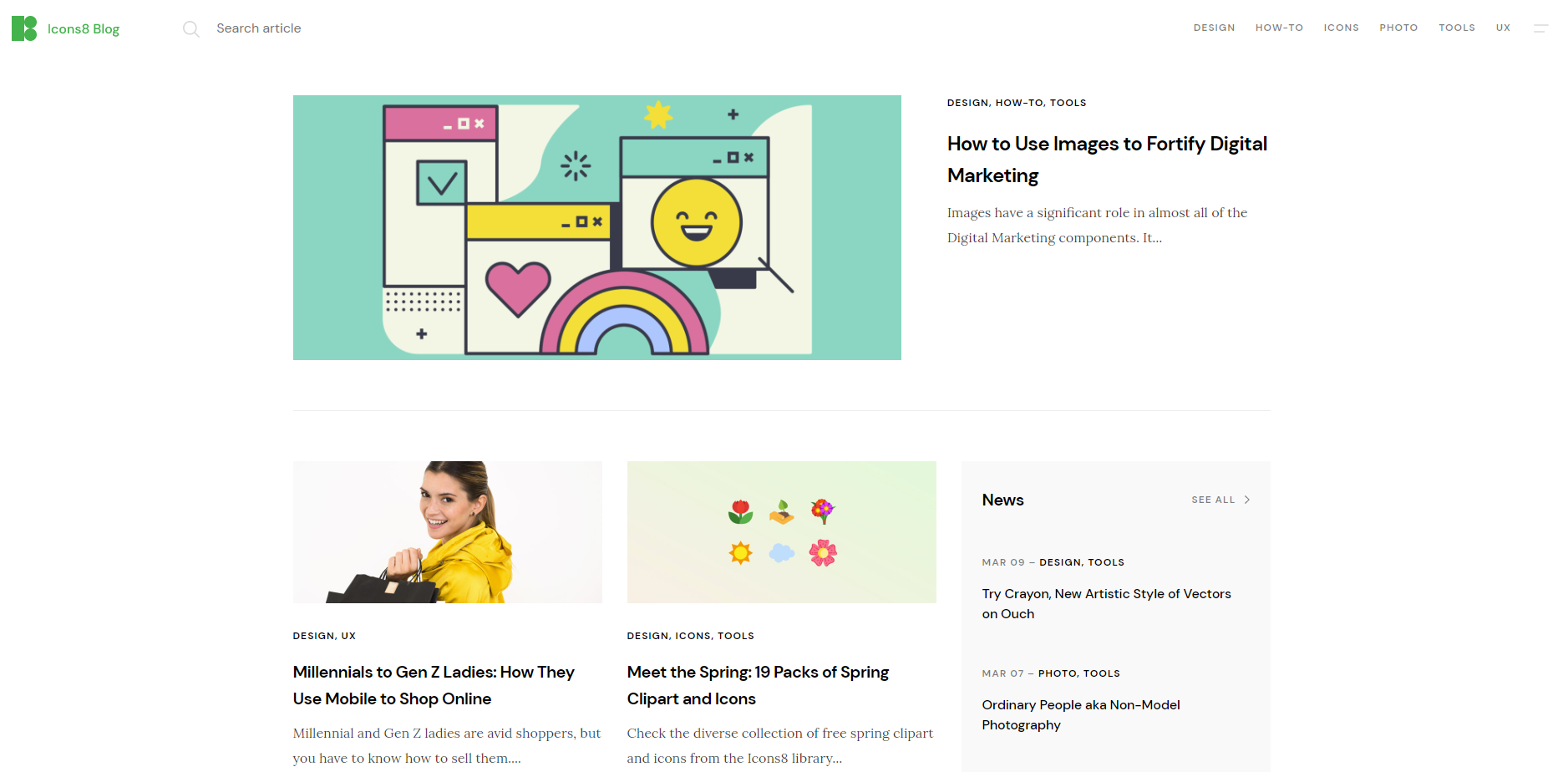The image size is (1568, 772).
Task: Click HOW-TO tag above featured article
Action: tap(1019, 103)
